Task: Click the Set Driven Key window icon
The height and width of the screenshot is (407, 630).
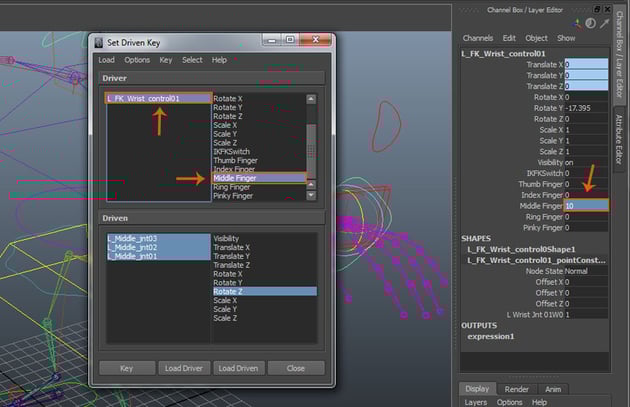Action: pos(98,44)
